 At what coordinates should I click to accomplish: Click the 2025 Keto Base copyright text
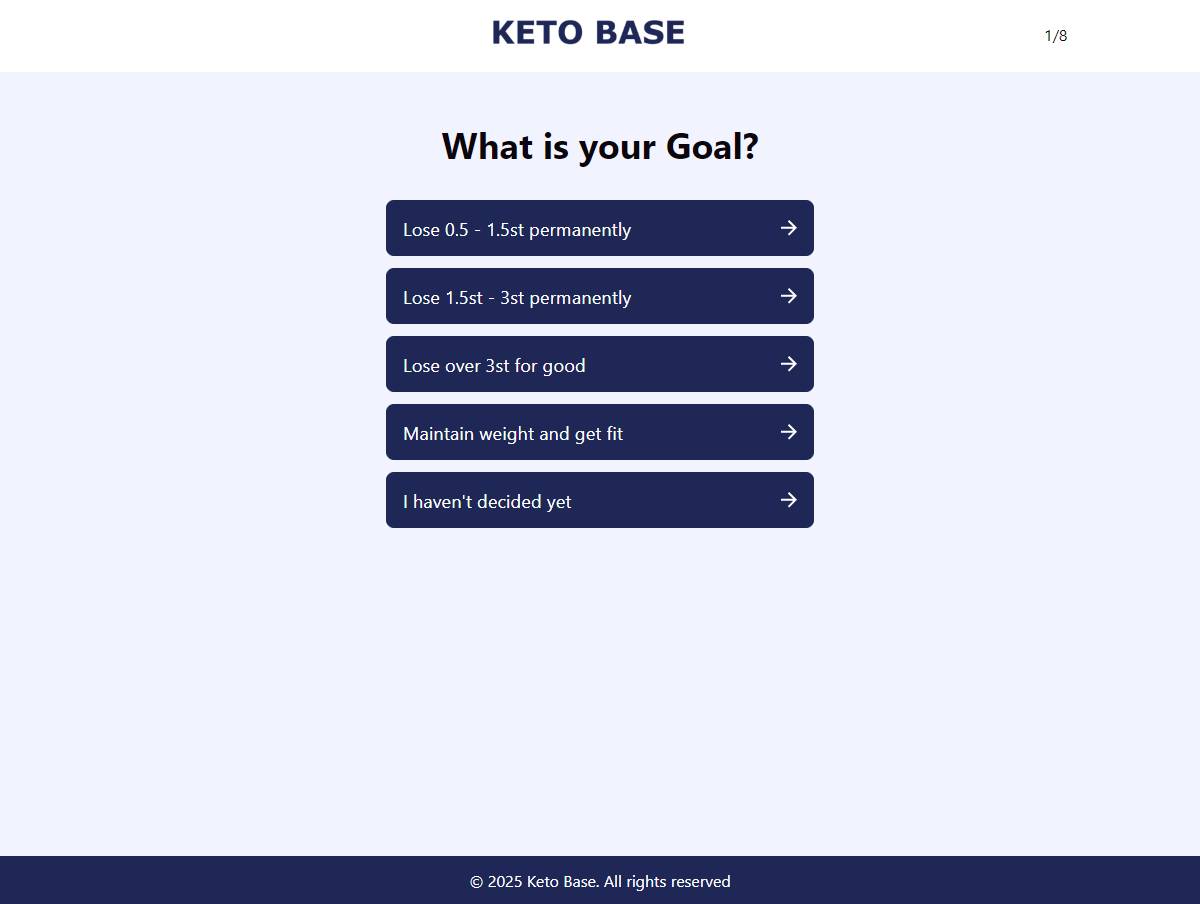pos(543,882)
